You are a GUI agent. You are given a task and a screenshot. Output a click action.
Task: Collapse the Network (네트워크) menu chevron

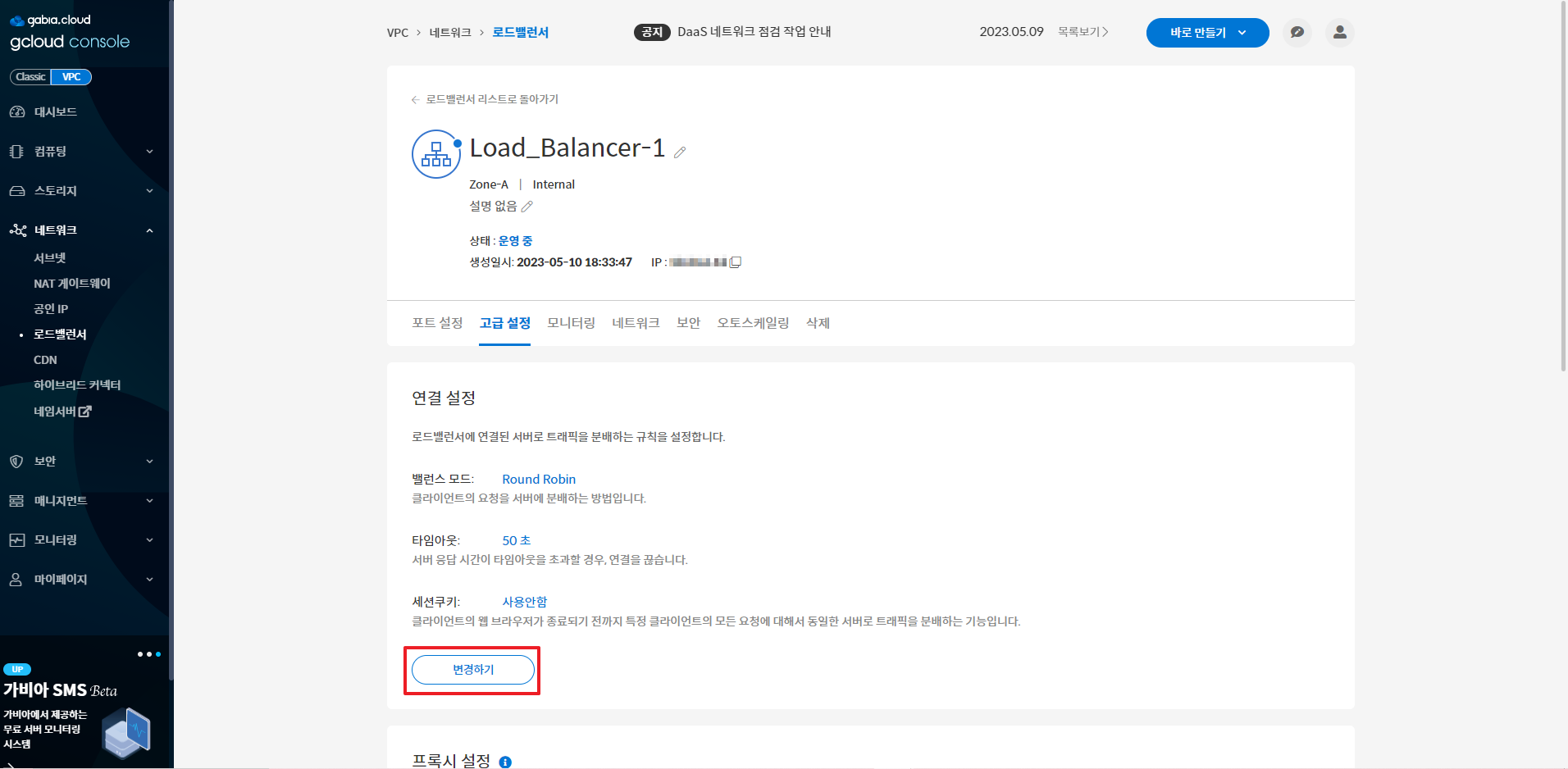click(149, 230)
